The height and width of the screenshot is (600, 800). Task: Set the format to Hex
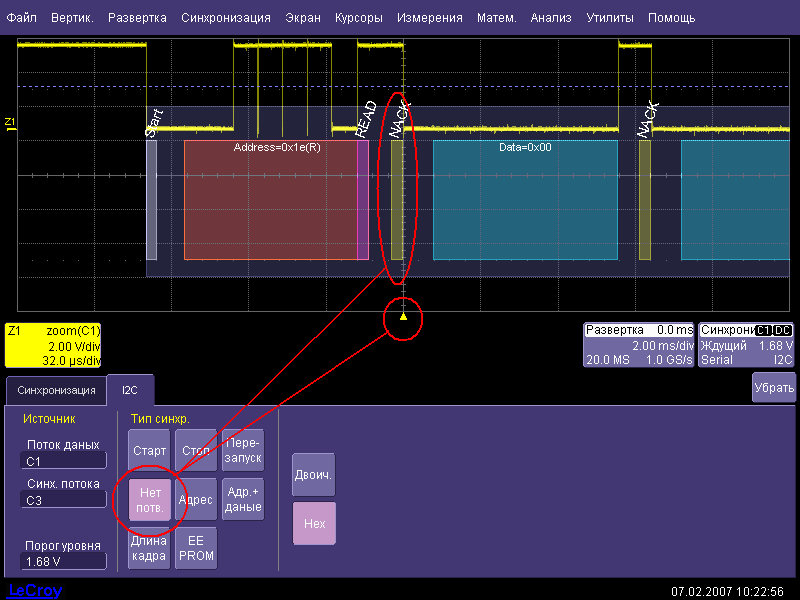pos(313,523)
